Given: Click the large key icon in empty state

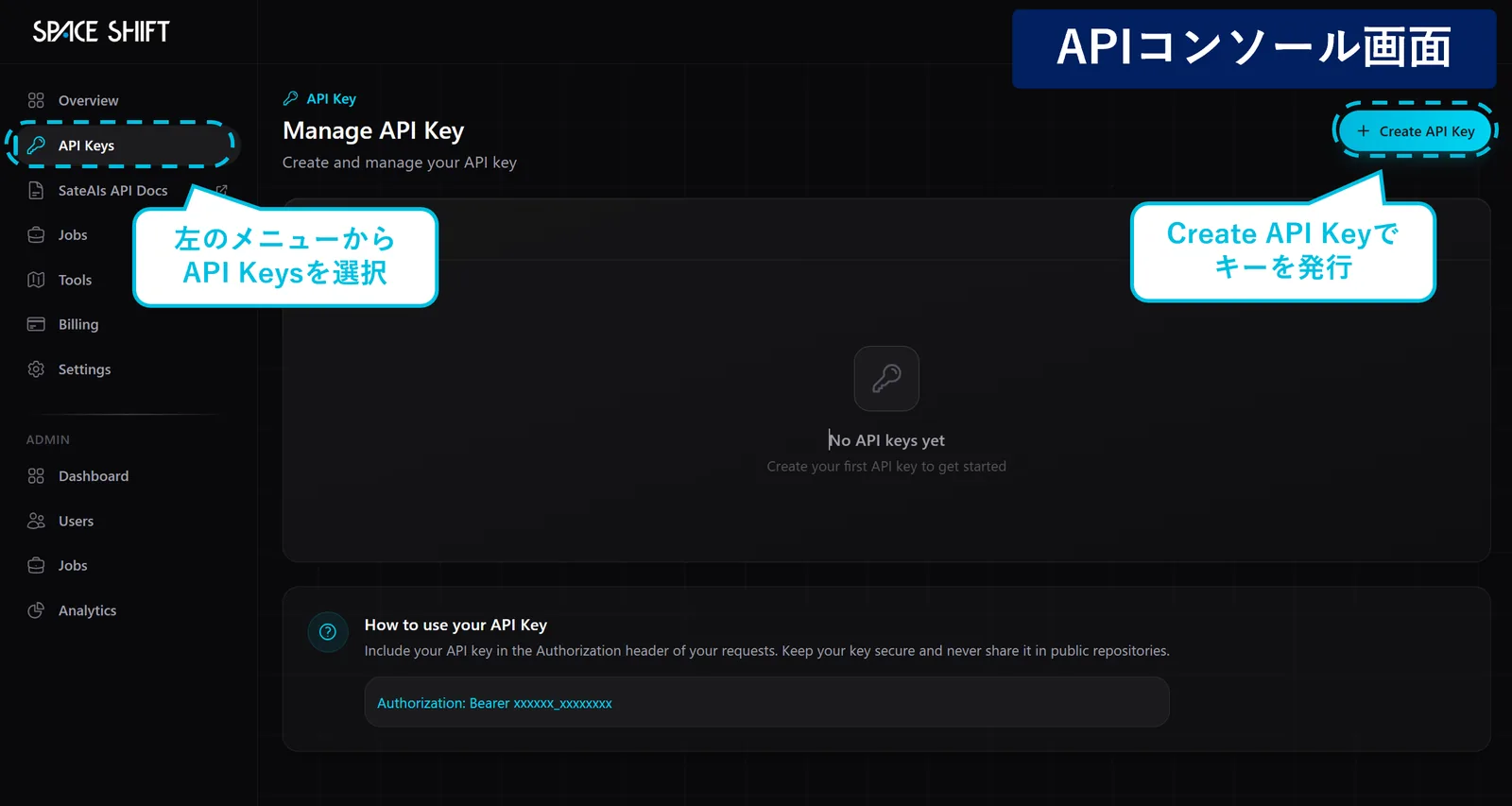Looking at the screenshot, I should tap(886, 378).
